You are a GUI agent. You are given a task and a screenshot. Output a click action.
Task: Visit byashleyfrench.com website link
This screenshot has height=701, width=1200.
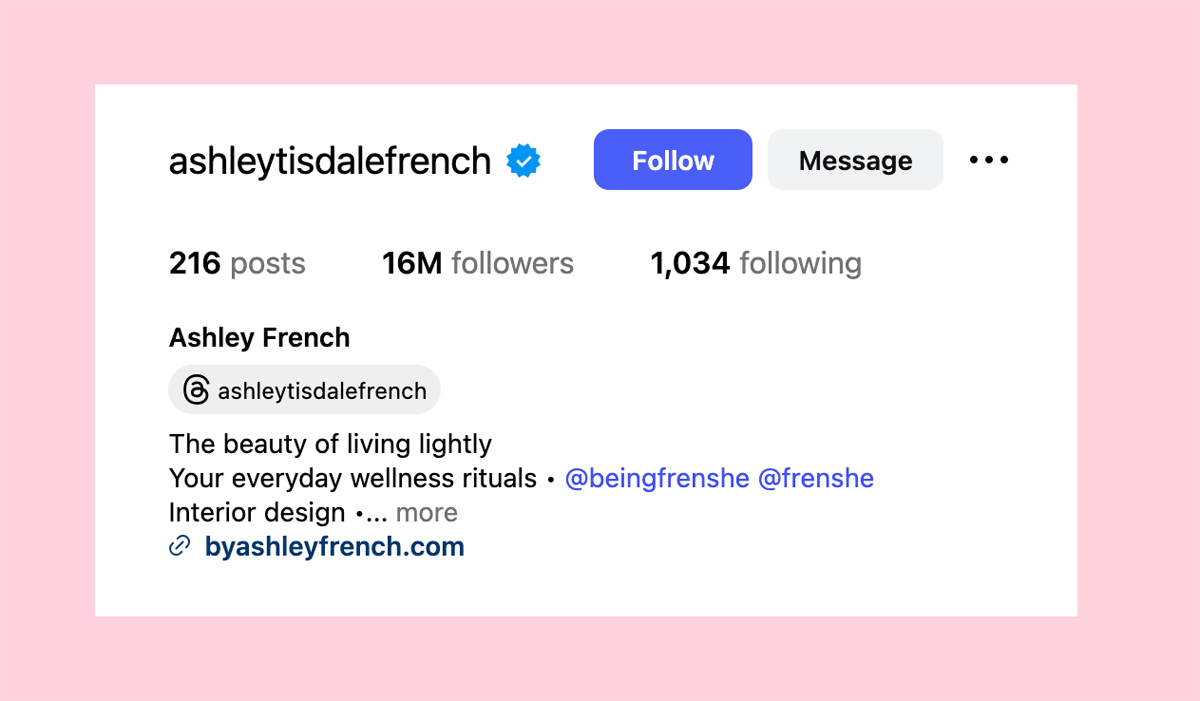coord(334,546)
